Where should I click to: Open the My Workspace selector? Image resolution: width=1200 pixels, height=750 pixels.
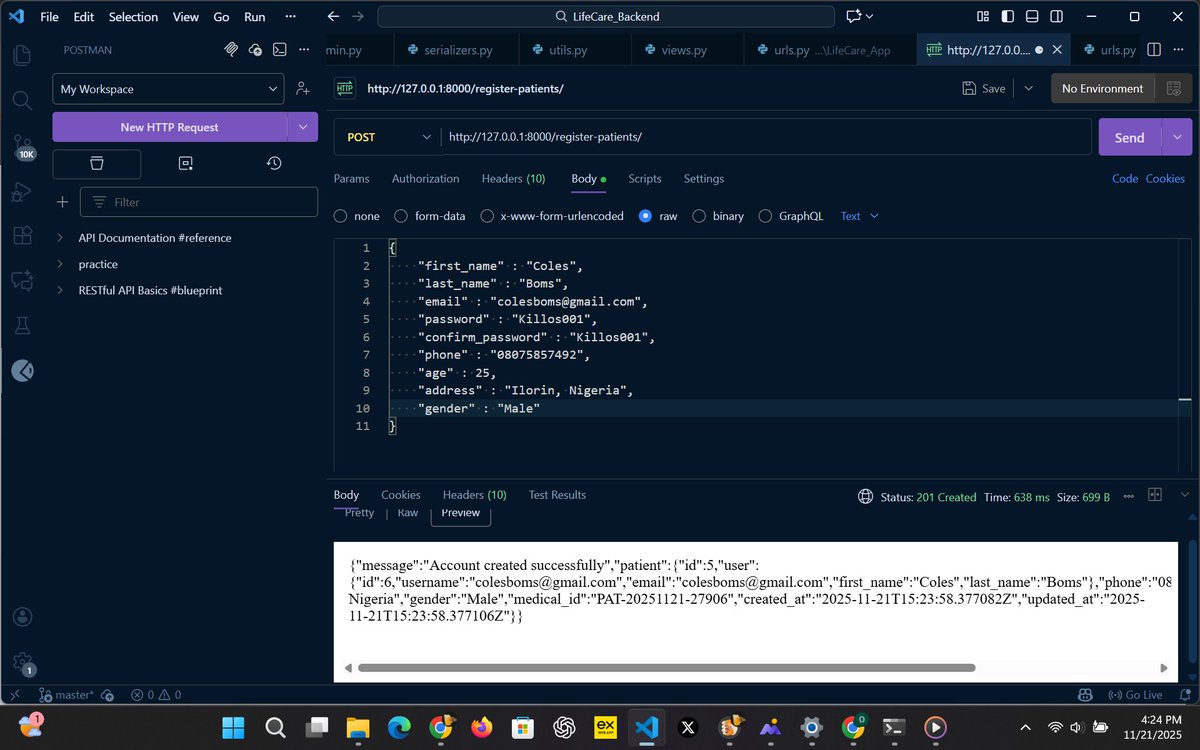point(168,89)
